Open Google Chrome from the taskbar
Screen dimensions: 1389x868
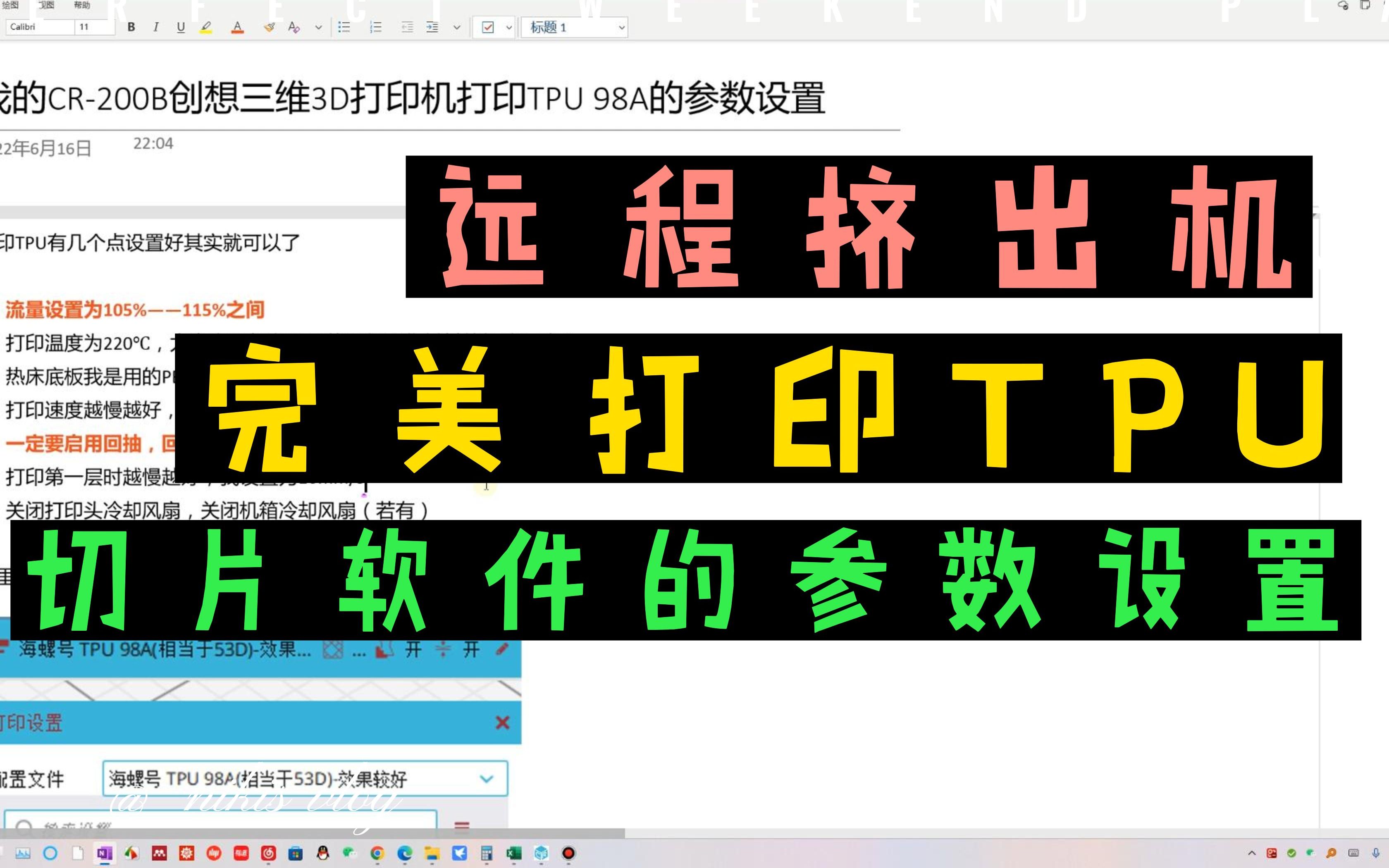[x=377, y=853]
